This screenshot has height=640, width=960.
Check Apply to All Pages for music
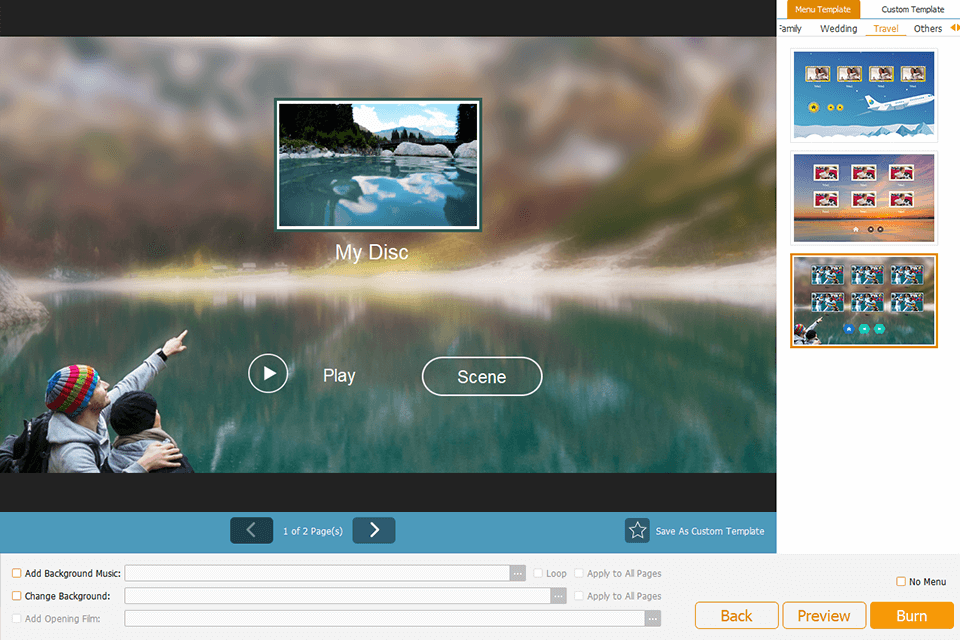(x=578, y=573)
